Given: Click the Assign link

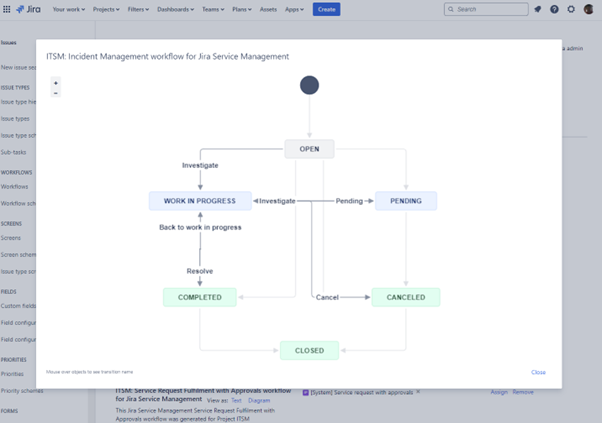Looking at the screenshot, I should point(499,392).
